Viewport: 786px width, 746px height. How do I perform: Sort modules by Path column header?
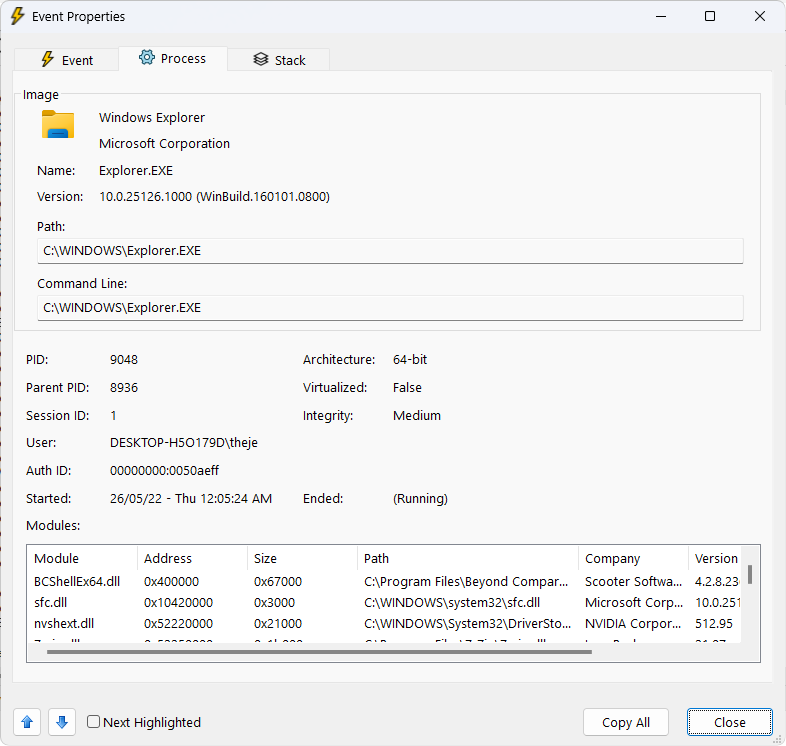coord(468,558)
